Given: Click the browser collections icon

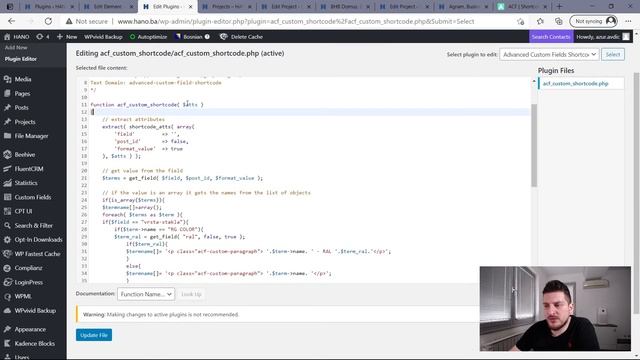Looking at the screenshot, I should click(x=559, y=21).
